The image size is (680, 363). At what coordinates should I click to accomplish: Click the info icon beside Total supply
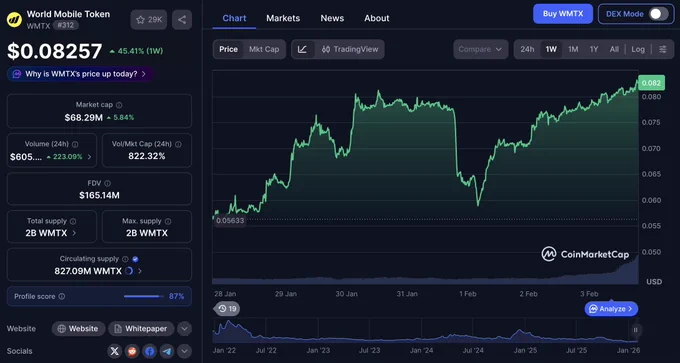point(73,221)
